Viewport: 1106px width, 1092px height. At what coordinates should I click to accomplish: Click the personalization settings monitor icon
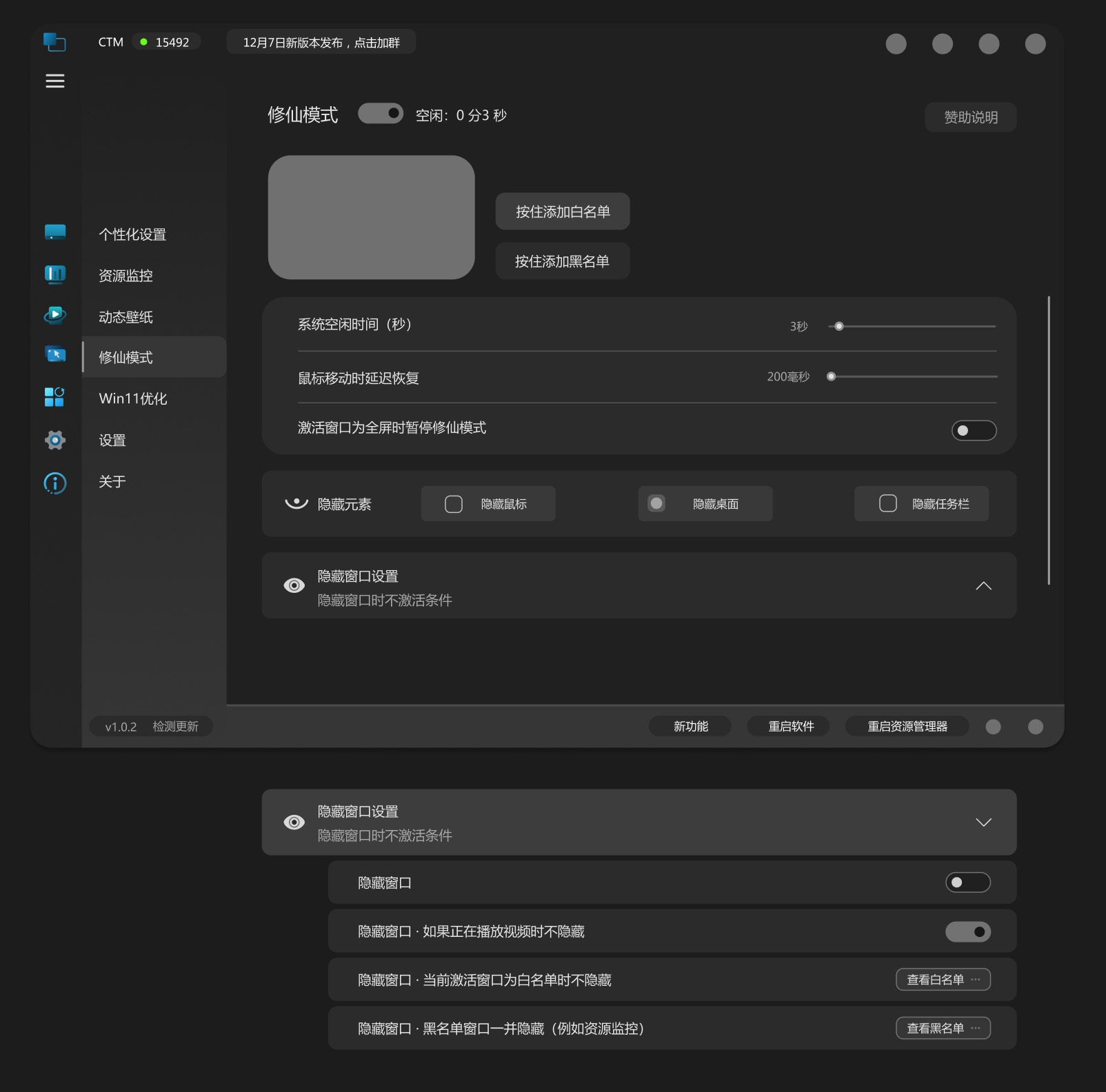coord(54,233)
